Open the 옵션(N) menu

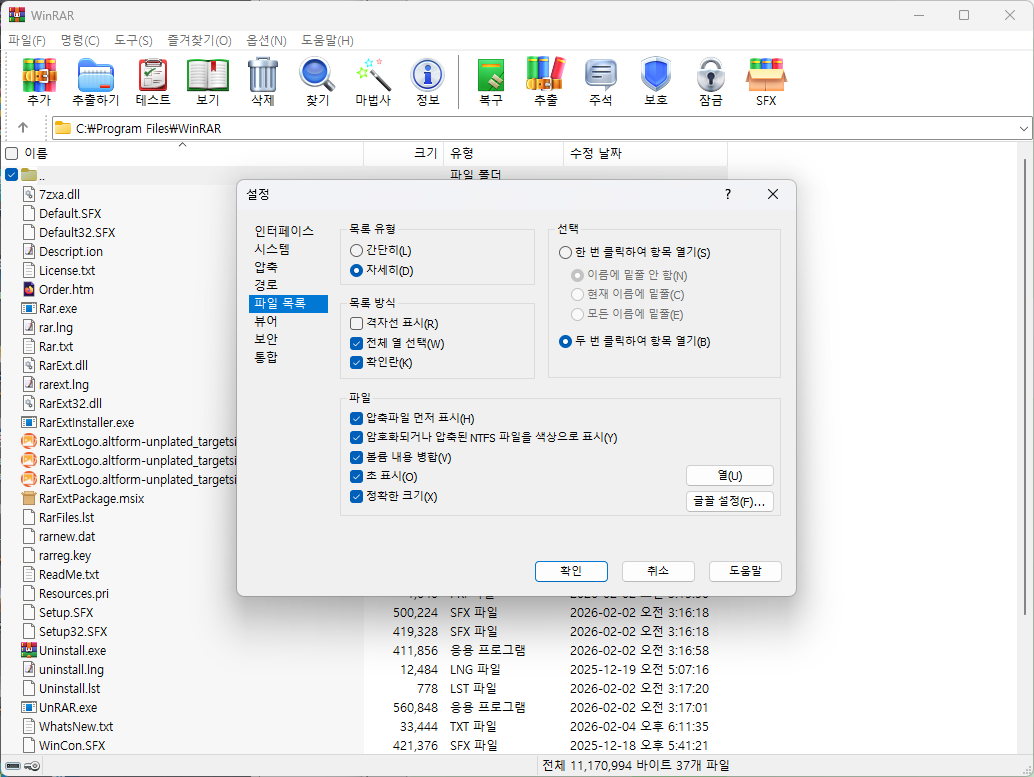coord(266,40)
